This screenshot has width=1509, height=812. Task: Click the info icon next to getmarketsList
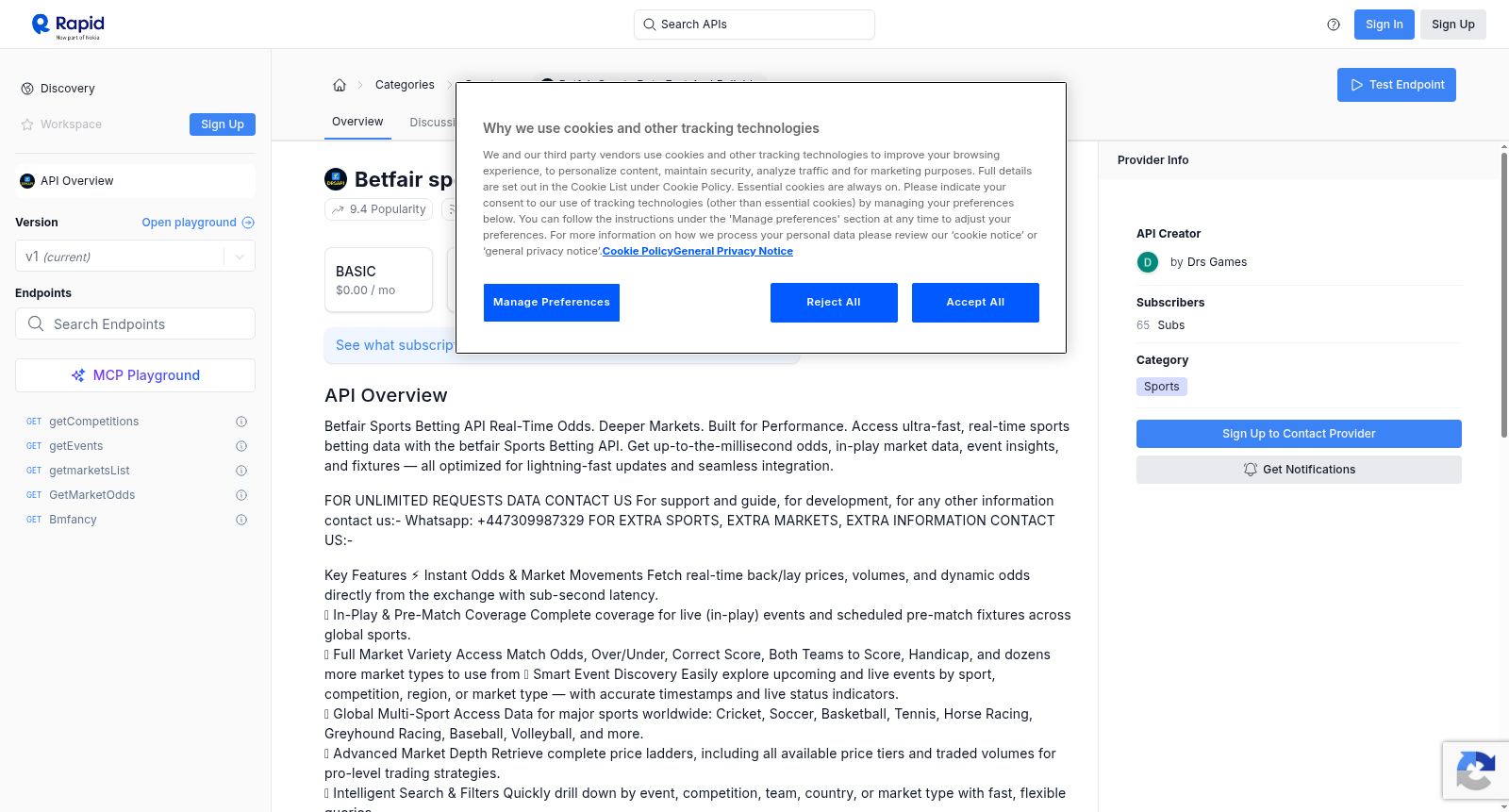coord(241,471)
